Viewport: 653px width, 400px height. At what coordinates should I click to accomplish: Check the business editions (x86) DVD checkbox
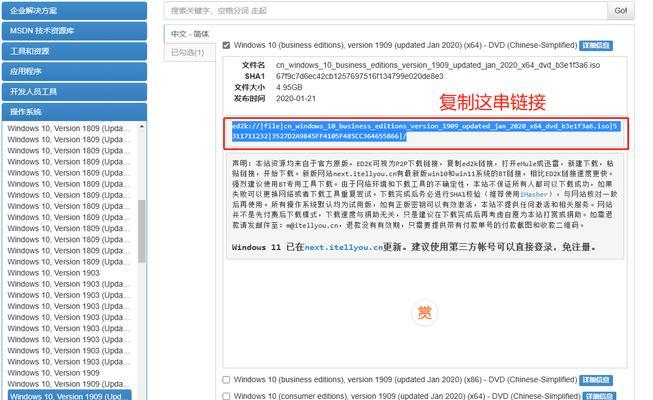(x=226, y=380)
